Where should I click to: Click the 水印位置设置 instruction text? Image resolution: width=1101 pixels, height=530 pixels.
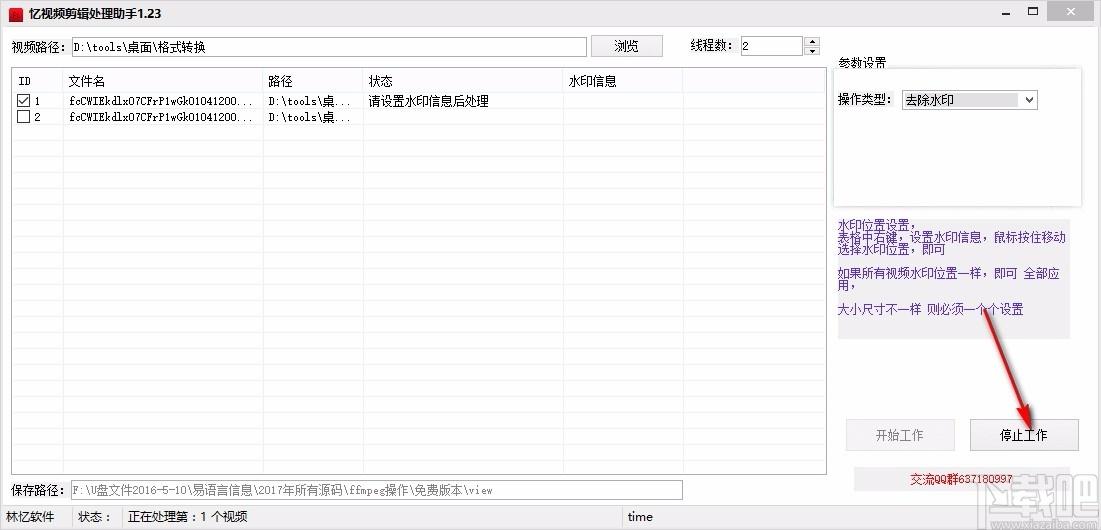pos(876,225)
